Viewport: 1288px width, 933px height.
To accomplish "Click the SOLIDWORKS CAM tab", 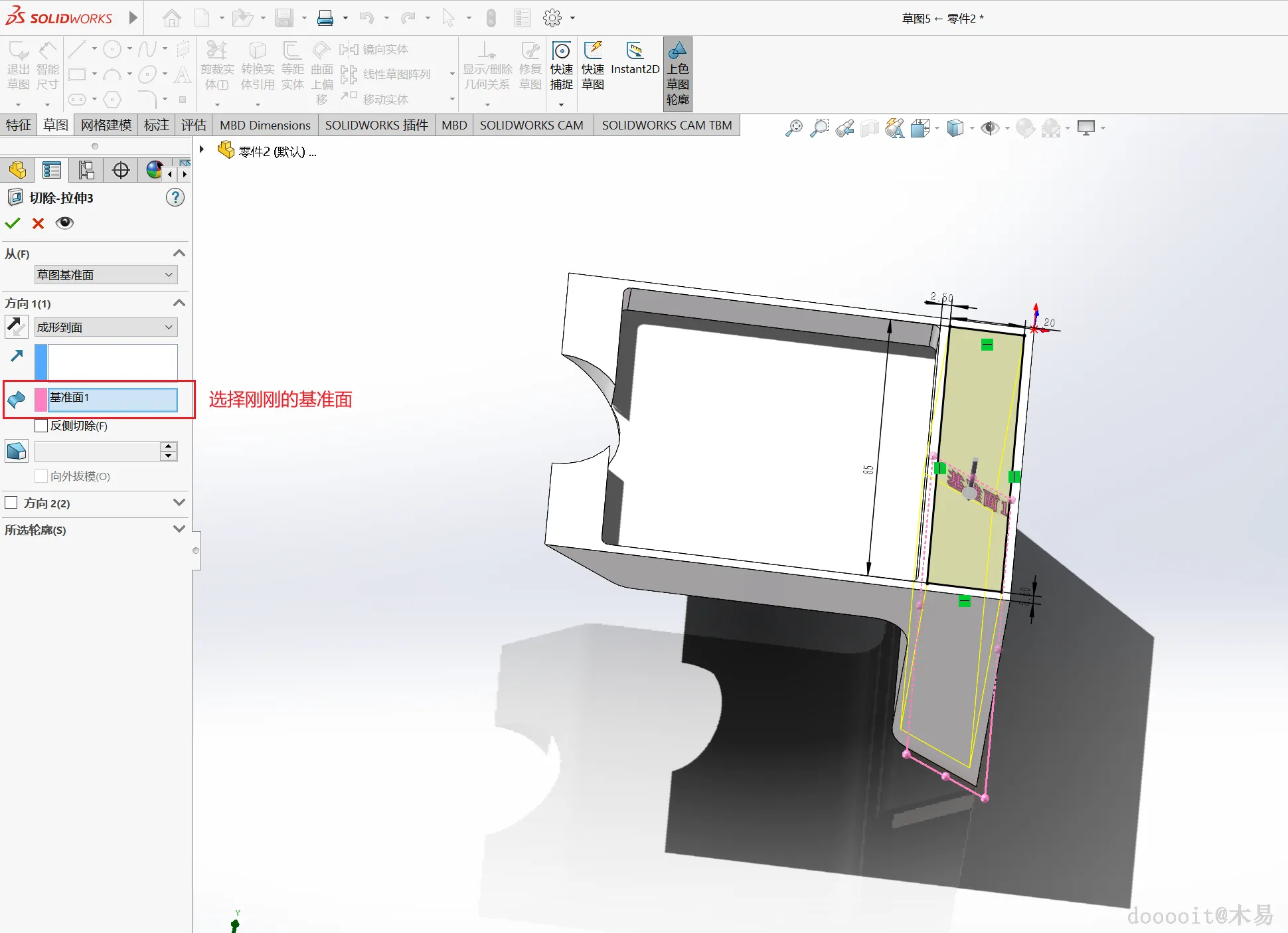I will pyautogui.click(x=531, y=125).
